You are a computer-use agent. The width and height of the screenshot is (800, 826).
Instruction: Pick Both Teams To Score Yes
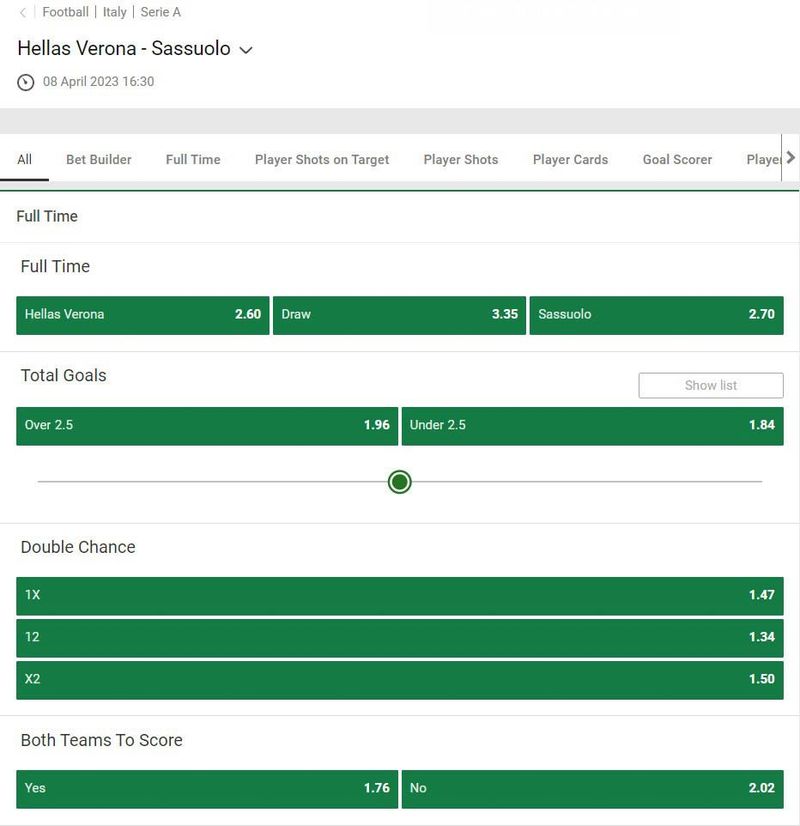click(207, 789)
